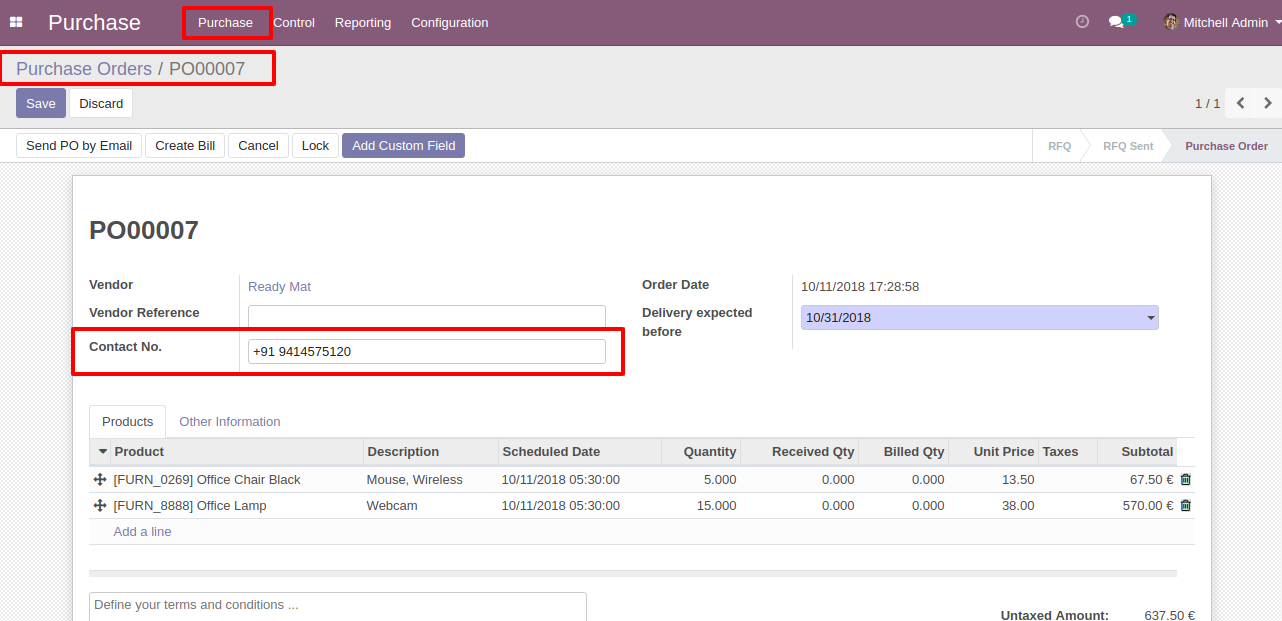Sort by the Description column header
Viewport: 1282px width, 621px height.
point(430,452)
